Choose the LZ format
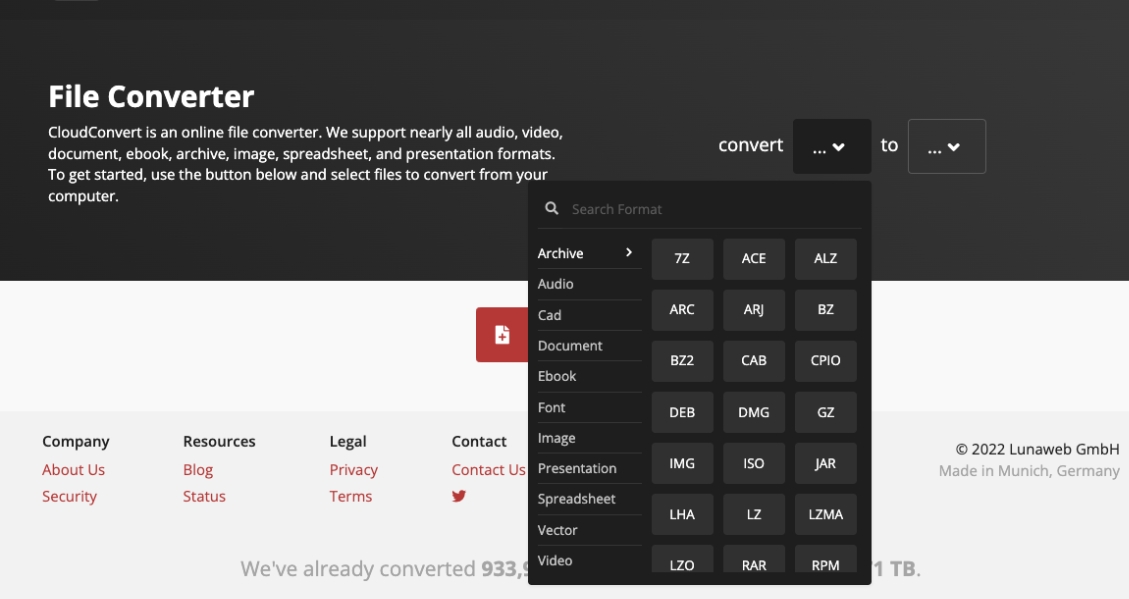This screenshot has width=1129, height=599. tap(754, 514)
